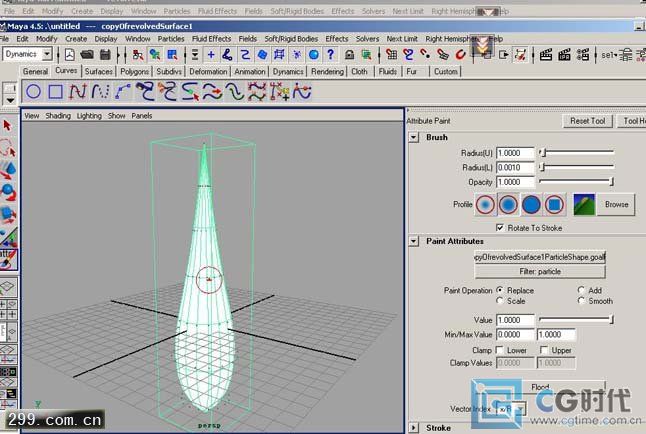Open the Fluid Effects menu
Image resolution: width=646 pixels, height=434 pixels.
point(211,39)
